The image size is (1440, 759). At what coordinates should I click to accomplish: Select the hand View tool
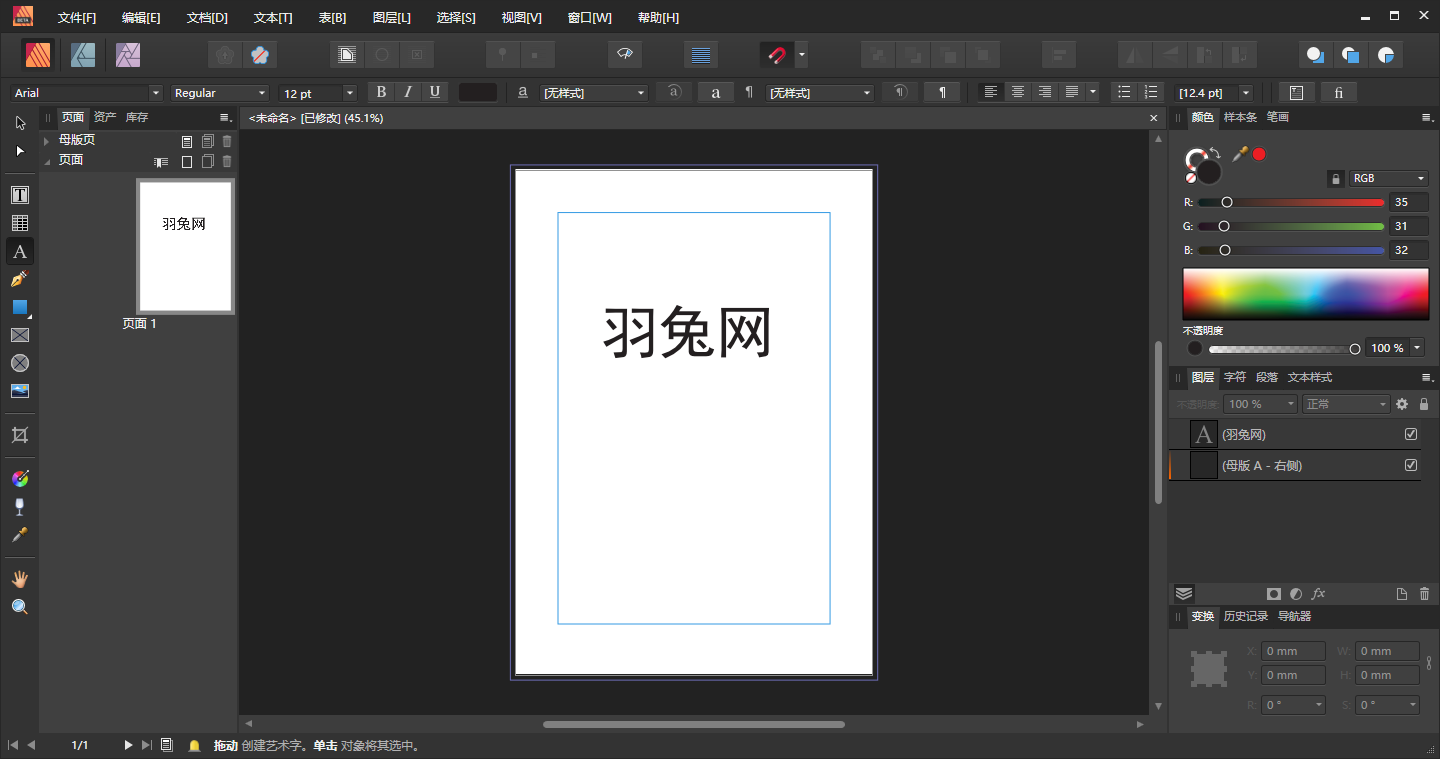pyautogui.click(x=20, y=579)
